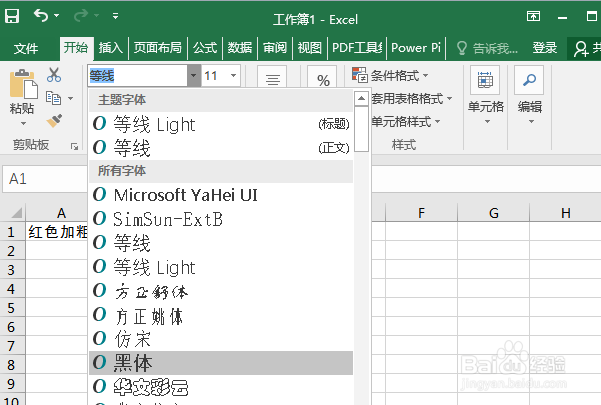This screenshot has height=405, width=601.
Task: Open 条件格式 conditional formatting menu
Action: click(390, 75)
